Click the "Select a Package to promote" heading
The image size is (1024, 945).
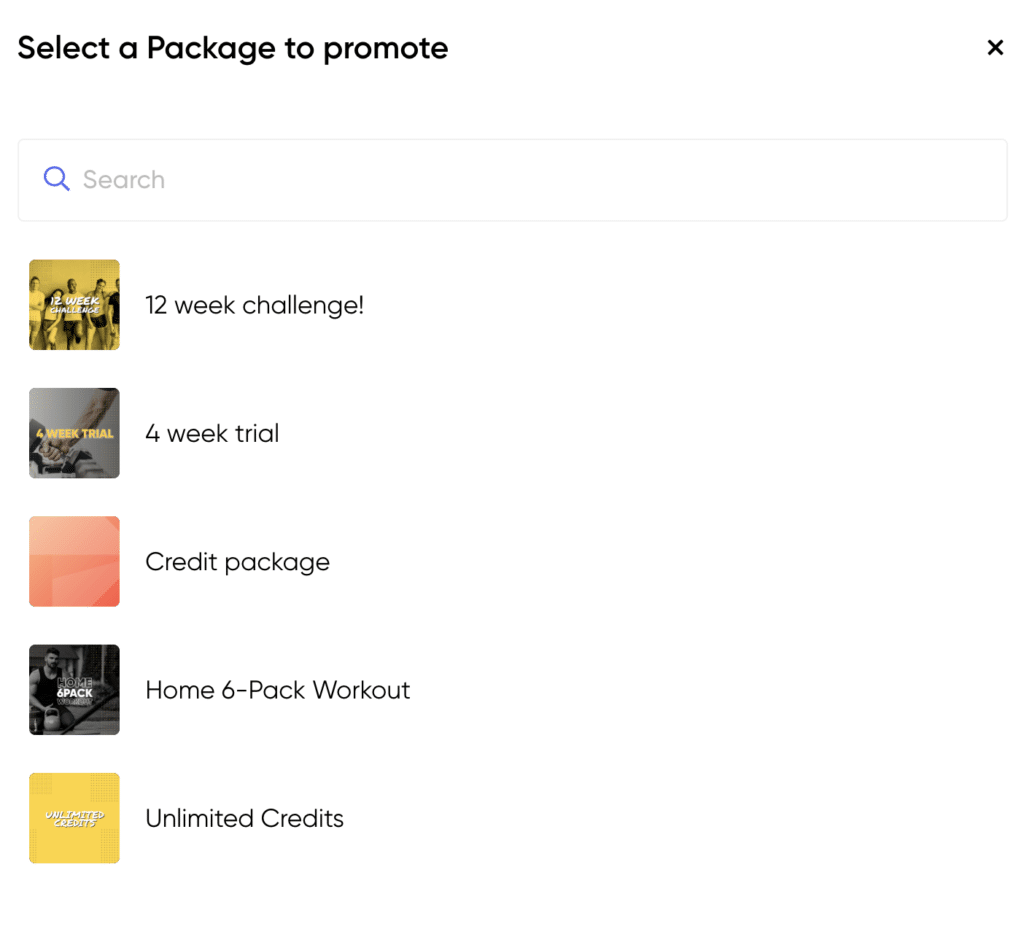point(233,48)
